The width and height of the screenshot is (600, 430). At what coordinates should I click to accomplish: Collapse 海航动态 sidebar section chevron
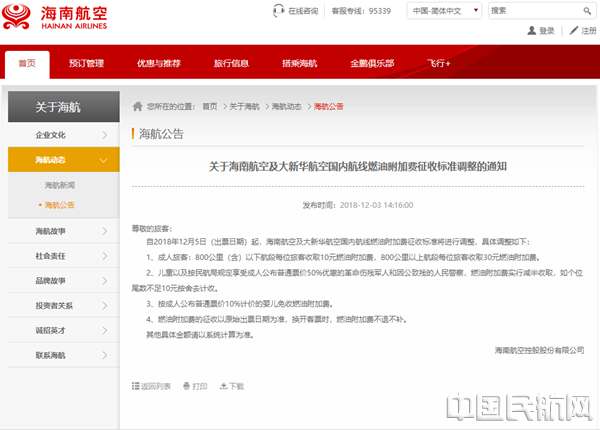point(104,160)
